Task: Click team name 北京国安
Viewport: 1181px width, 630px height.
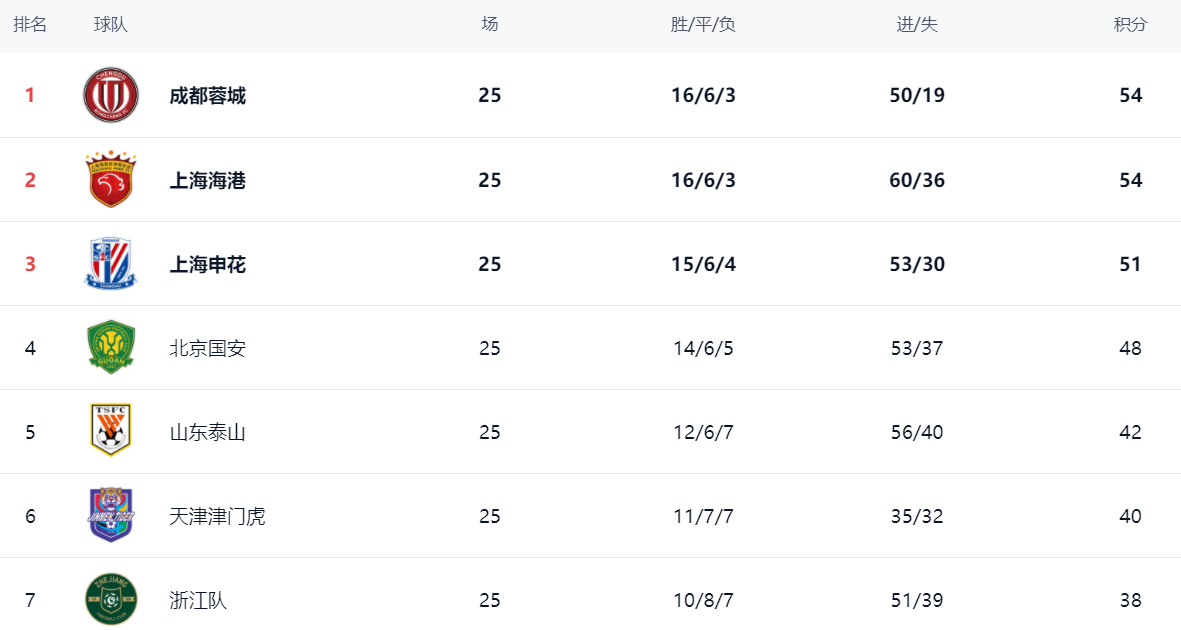Action: 207,348
